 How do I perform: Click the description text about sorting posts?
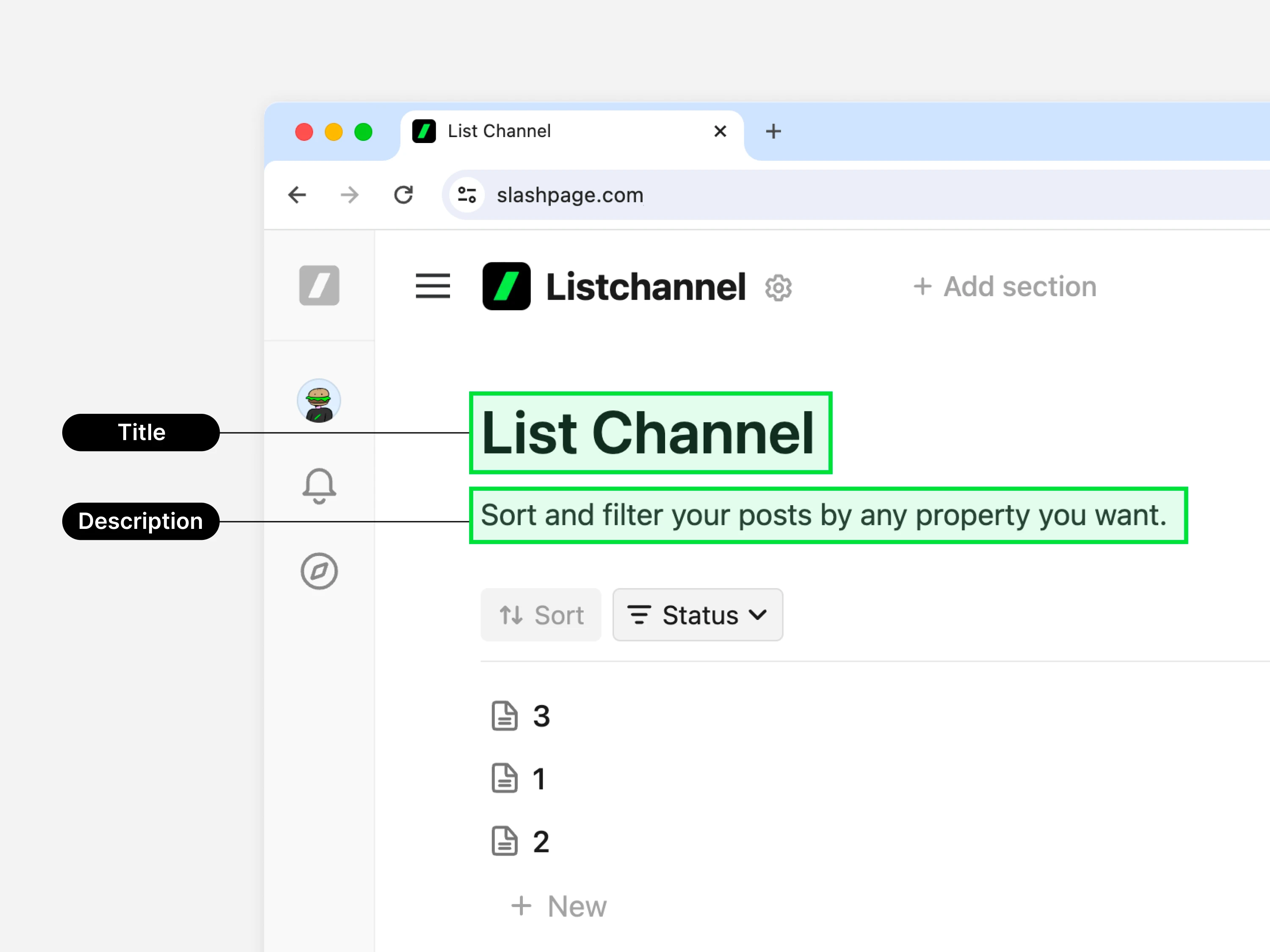point(824,515)
